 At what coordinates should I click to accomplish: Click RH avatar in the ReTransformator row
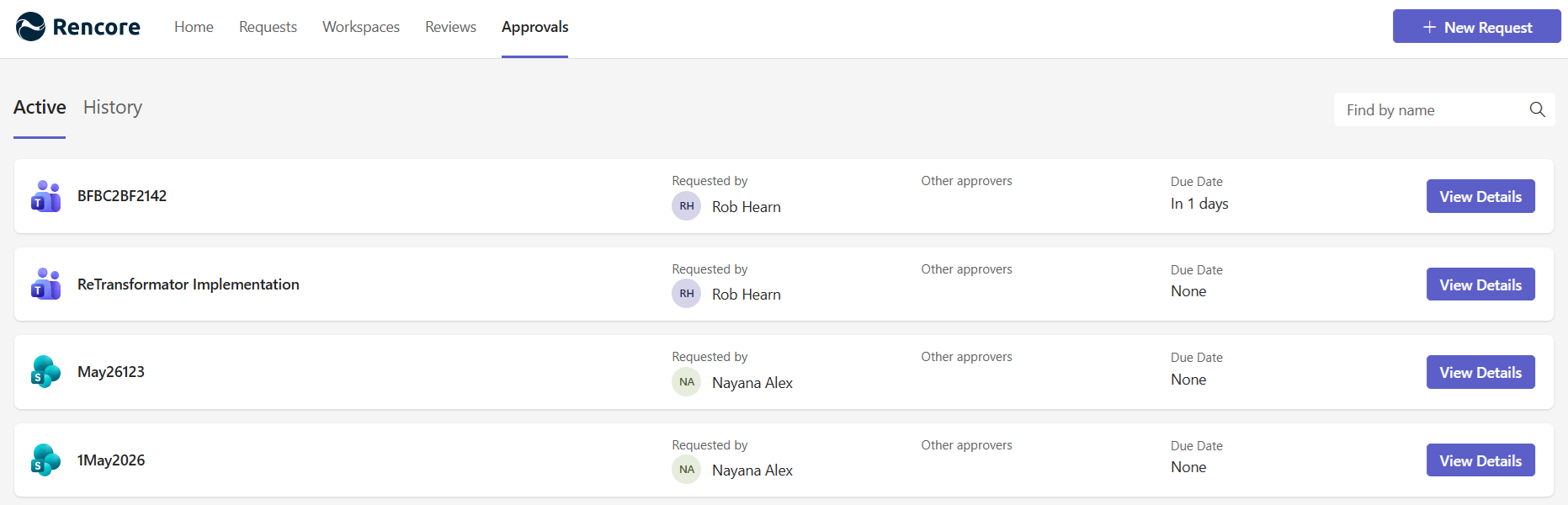[686, 294]
